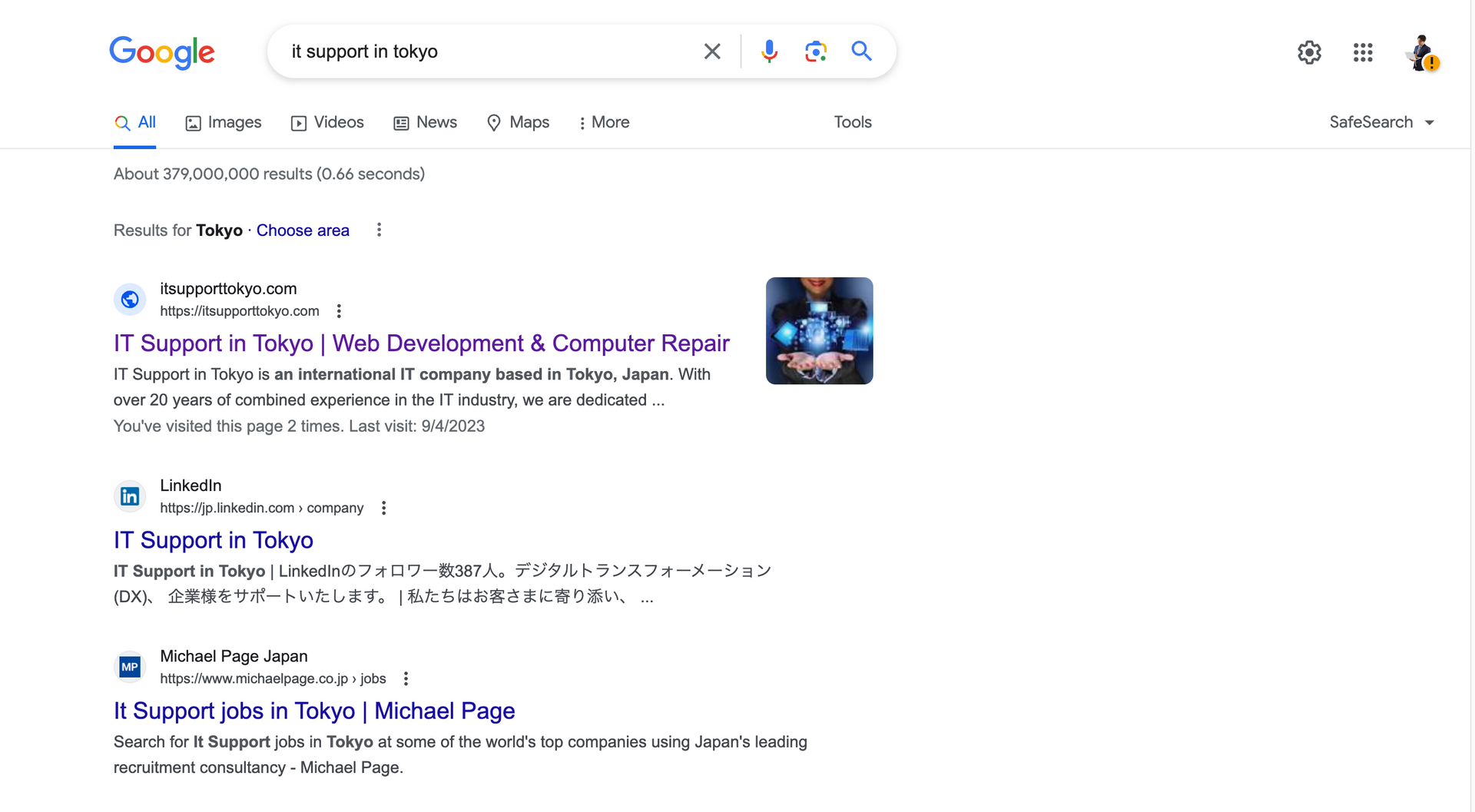Click the Michael Page MP favicon
The image size is (1475, 812).
click(130, 667)
